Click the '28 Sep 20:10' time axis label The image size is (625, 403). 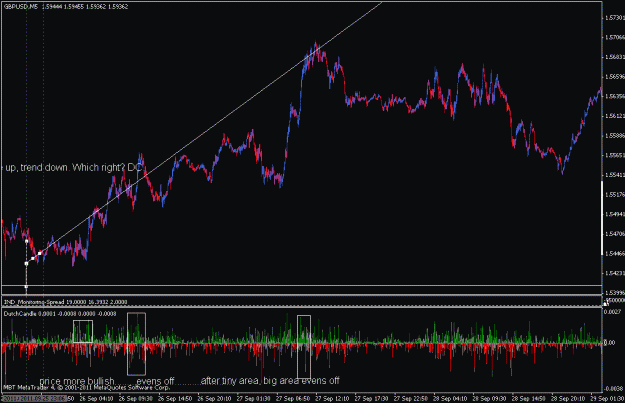[568, 399]
